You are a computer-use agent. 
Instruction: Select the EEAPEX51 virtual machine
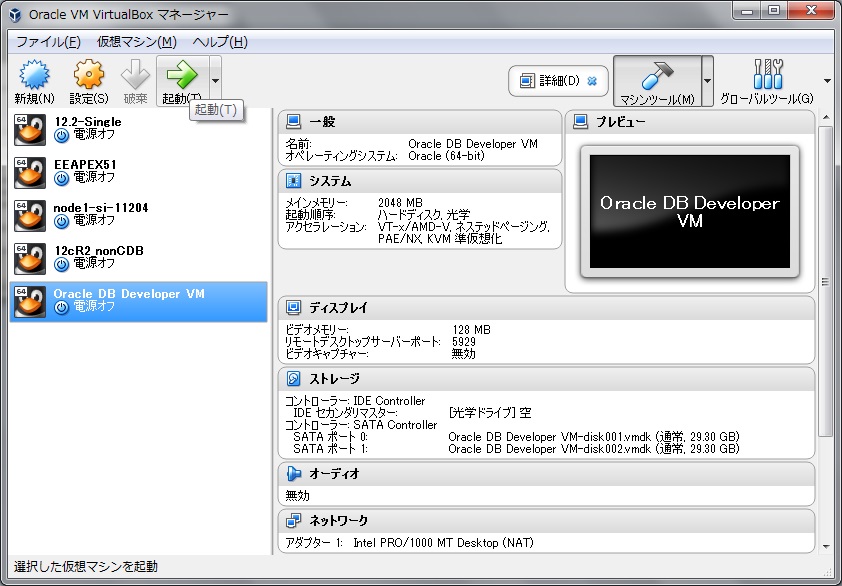coord(139,172)
